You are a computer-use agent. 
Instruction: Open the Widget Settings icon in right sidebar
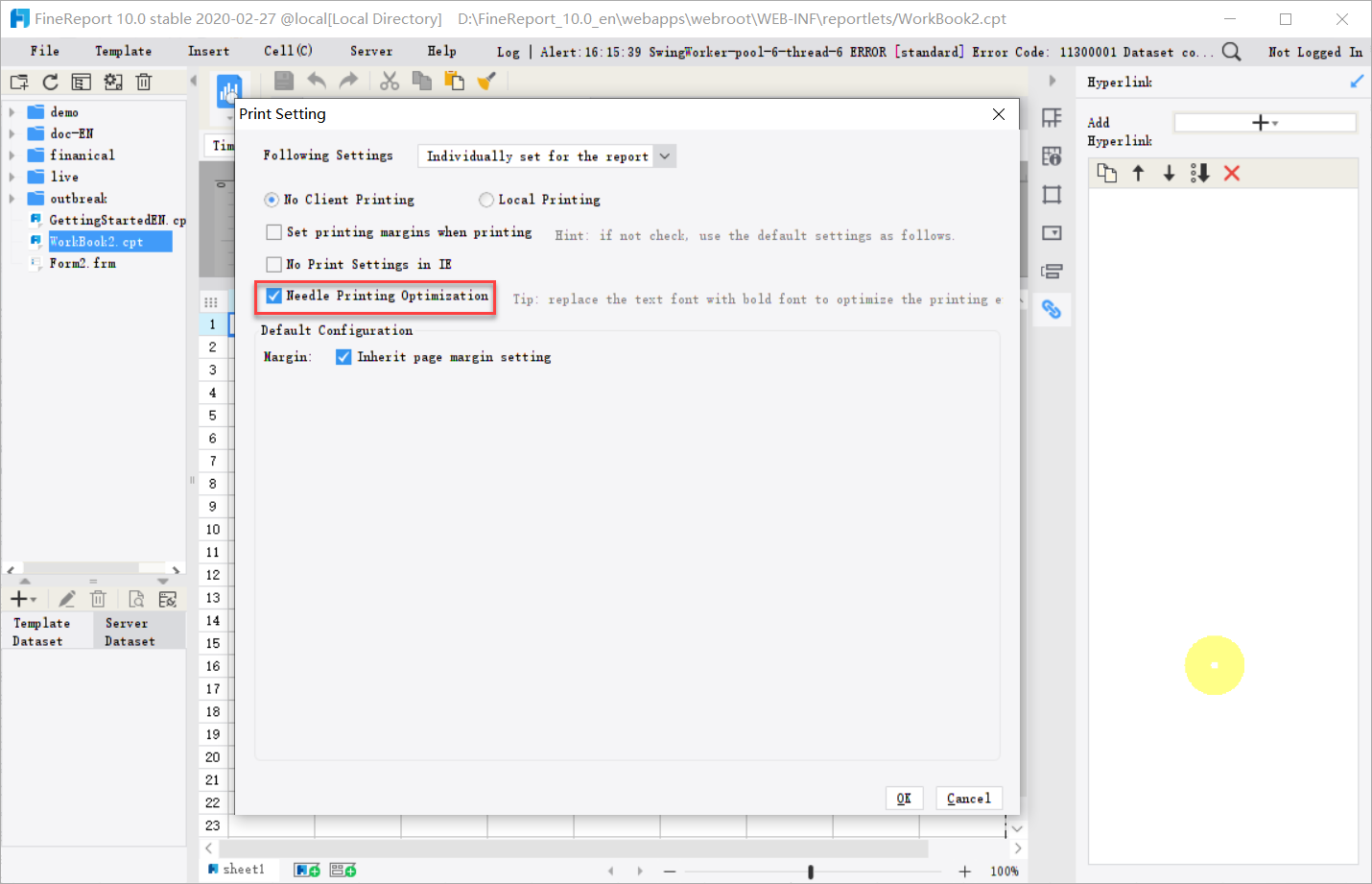click(1053, 233)
